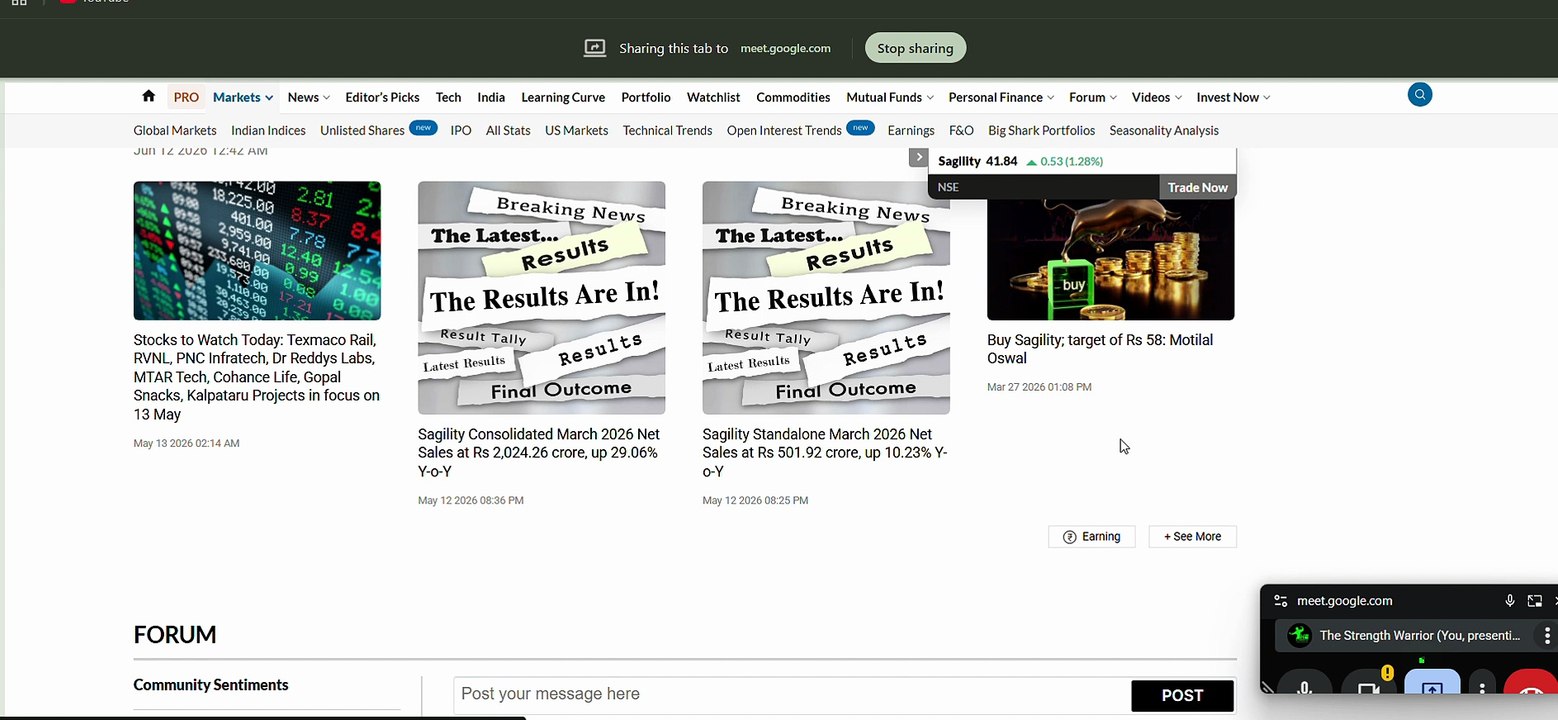The image size is (1558, 720).
Task: Open Buy Sagility target Rs 58 article
Action: (1100, 349)
